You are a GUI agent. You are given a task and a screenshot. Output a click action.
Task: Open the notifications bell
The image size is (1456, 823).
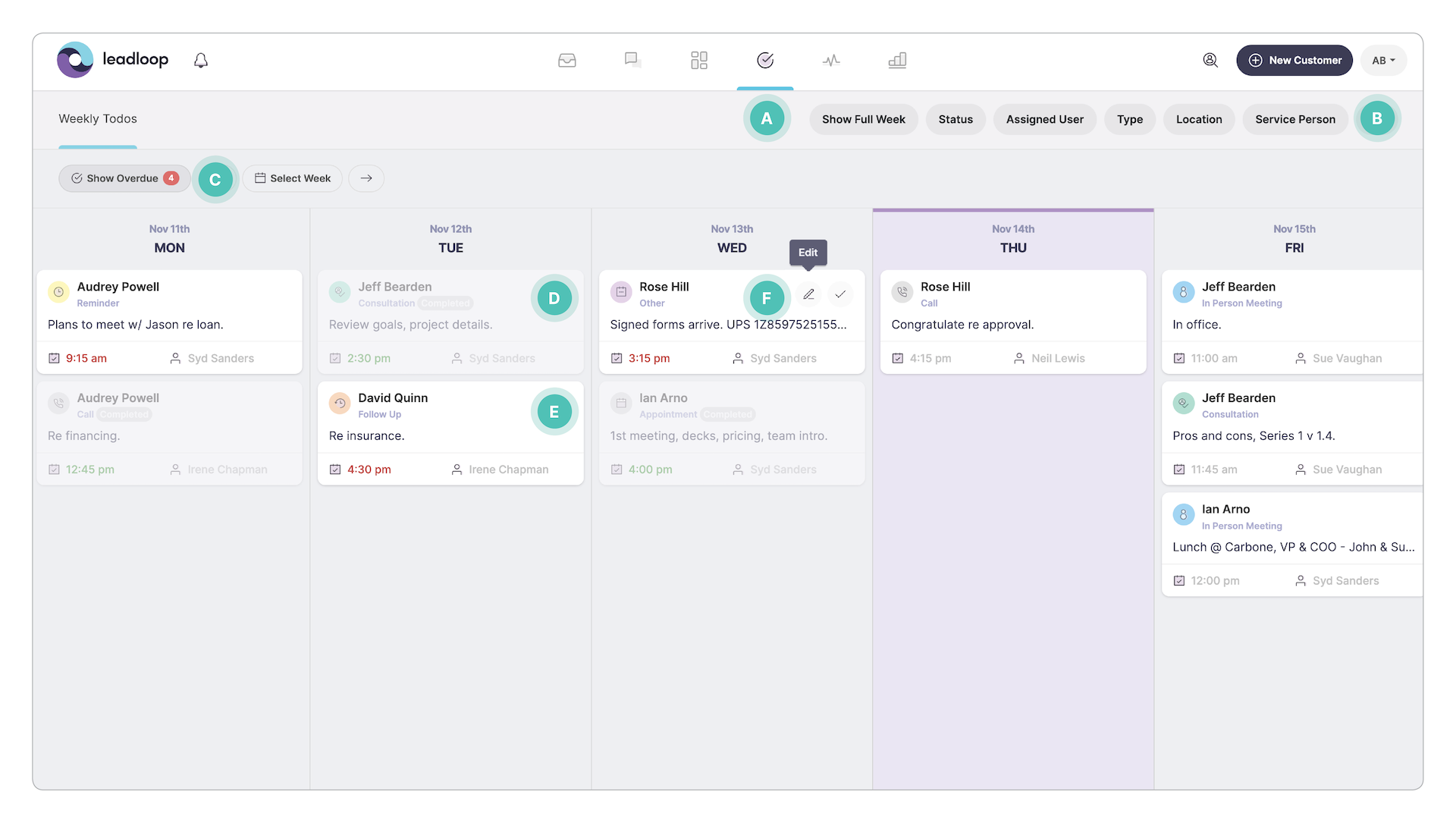[200, 61]
